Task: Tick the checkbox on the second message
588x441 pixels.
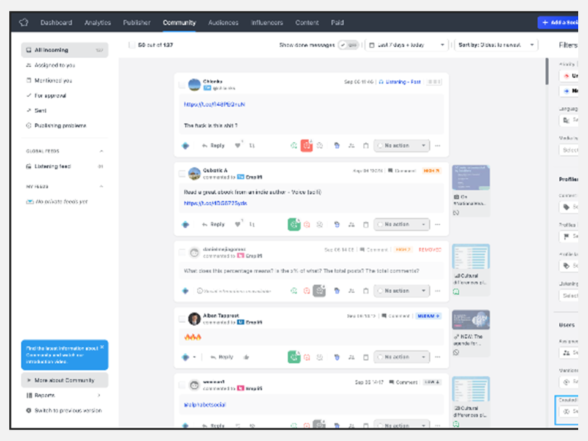Action: [182, 174]
